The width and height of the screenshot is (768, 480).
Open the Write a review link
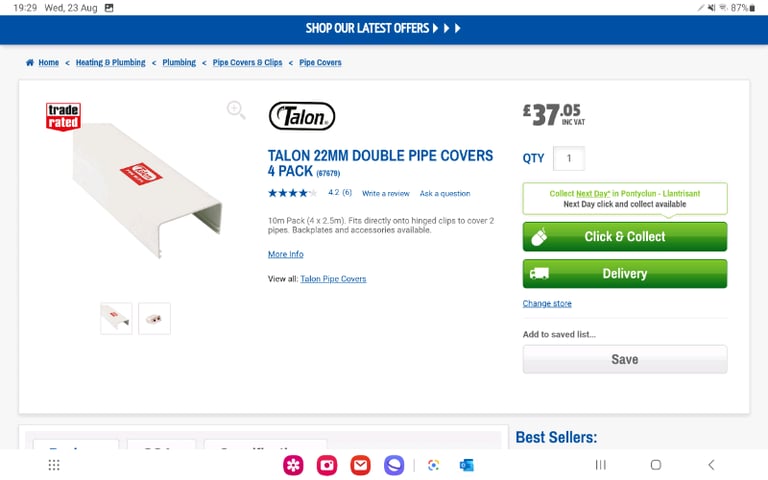386,193
